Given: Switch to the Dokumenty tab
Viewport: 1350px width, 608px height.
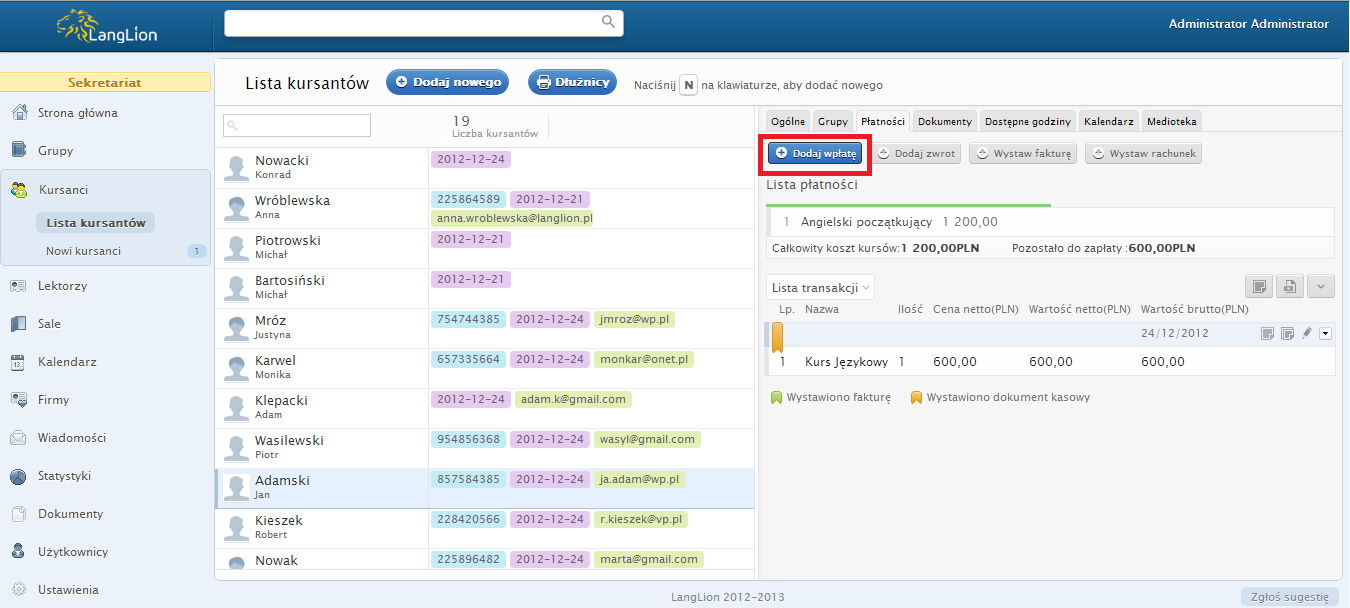Looking at the screenshot, I should (944, 121).
